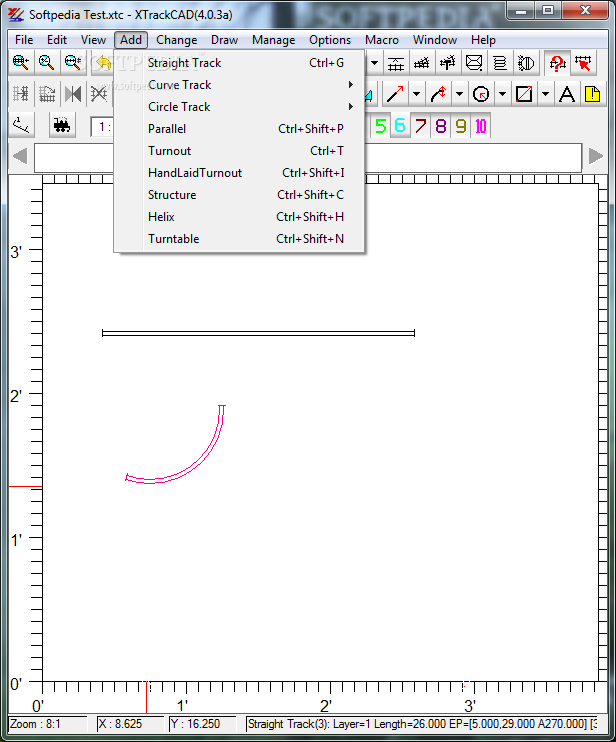This screenshot has height=742, width=616.
Task: Choose Helix from Add menu
Action: point(239,217)
